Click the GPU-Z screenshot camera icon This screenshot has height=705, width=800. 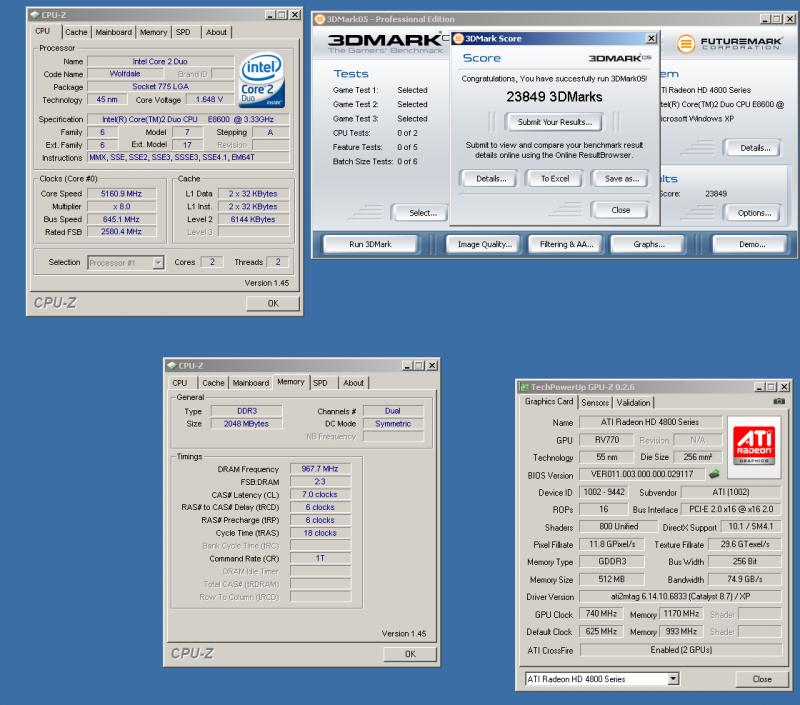[x=779, y=401]
